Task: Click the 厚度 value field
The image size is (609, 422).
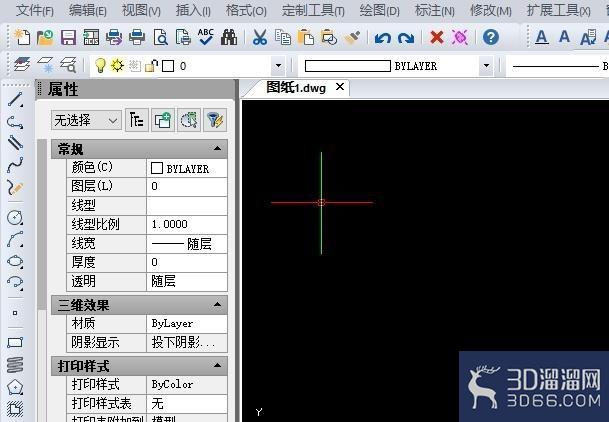Action: [187, 262]
